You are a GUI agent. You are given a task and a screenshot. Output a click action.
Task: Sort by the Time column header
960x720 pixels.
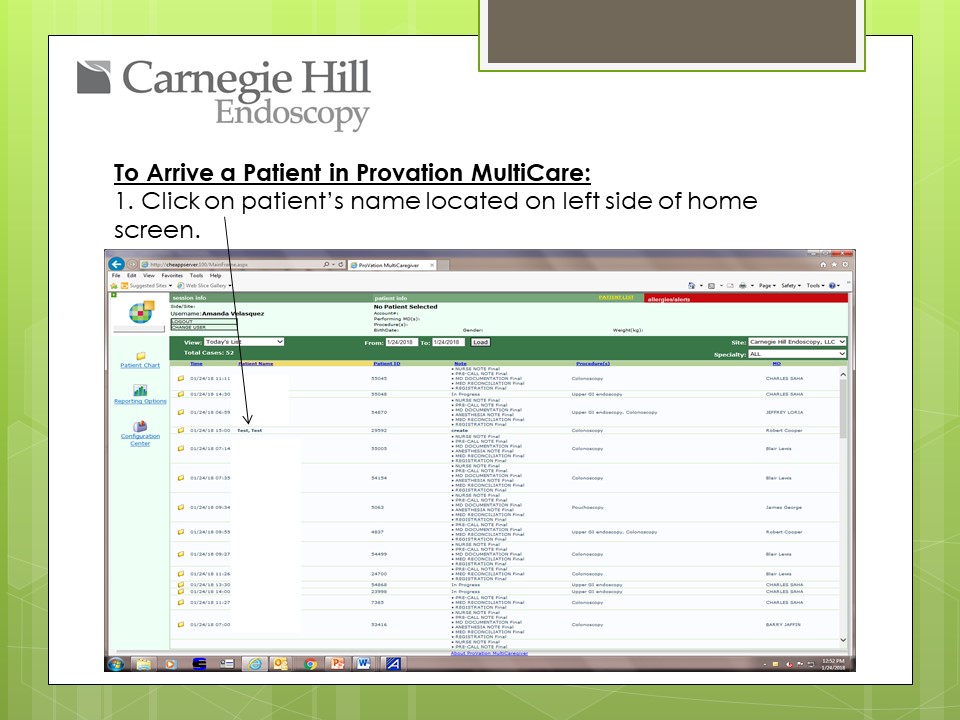tap(197, 364)
